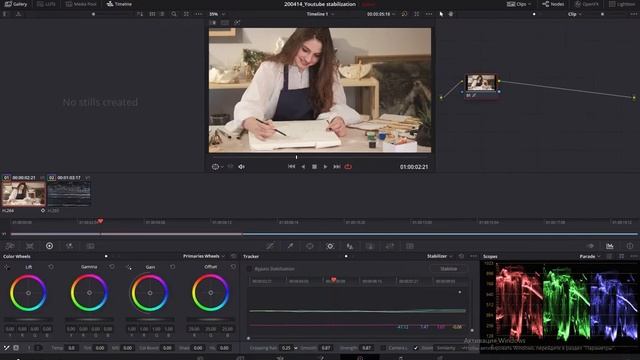Open the Stabilizer mode dropdown in Tracker
Image resolution: width=640 pixels, height=360 pixels.
coord(440,256)
